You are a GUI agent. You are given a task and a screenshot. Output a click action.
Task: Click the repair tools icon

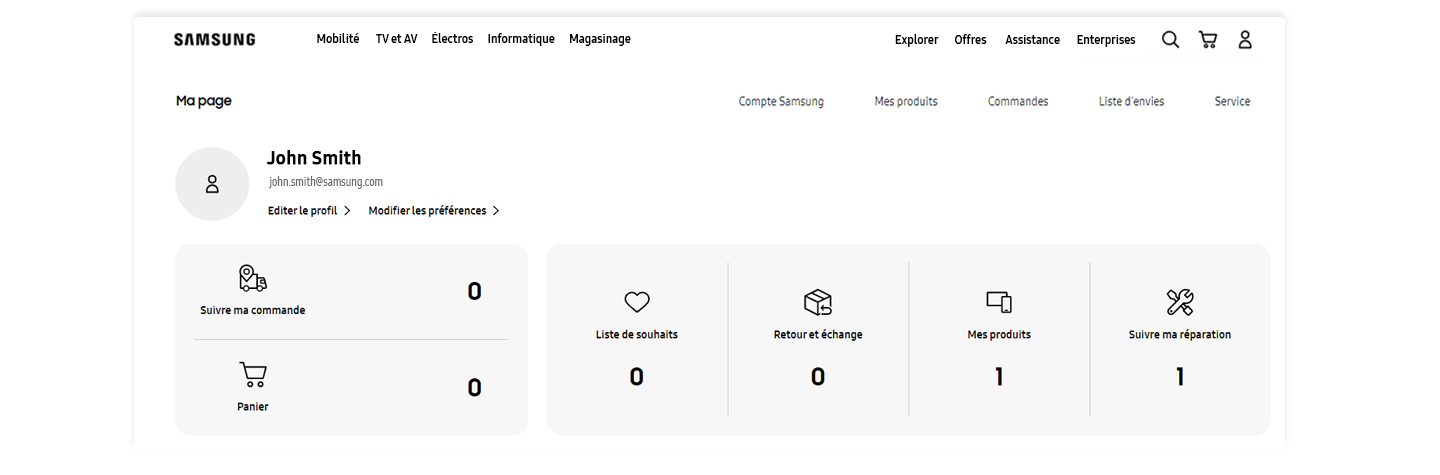click(x=1180, y=302)
